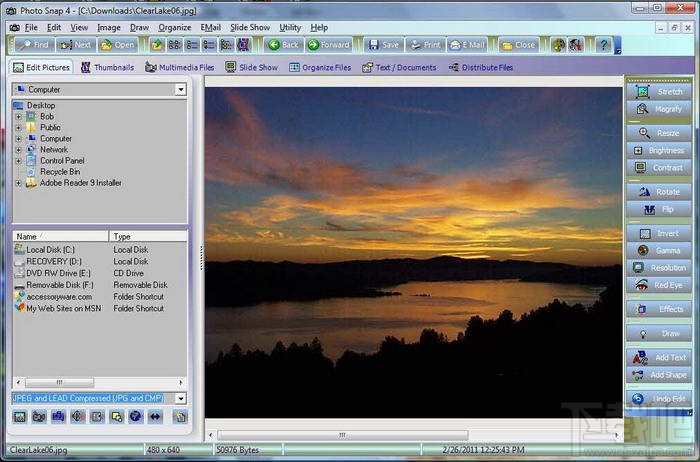Expand the Control Panel tree node
This screenshot has width=700, height=462.
click(x=18, y=161)
